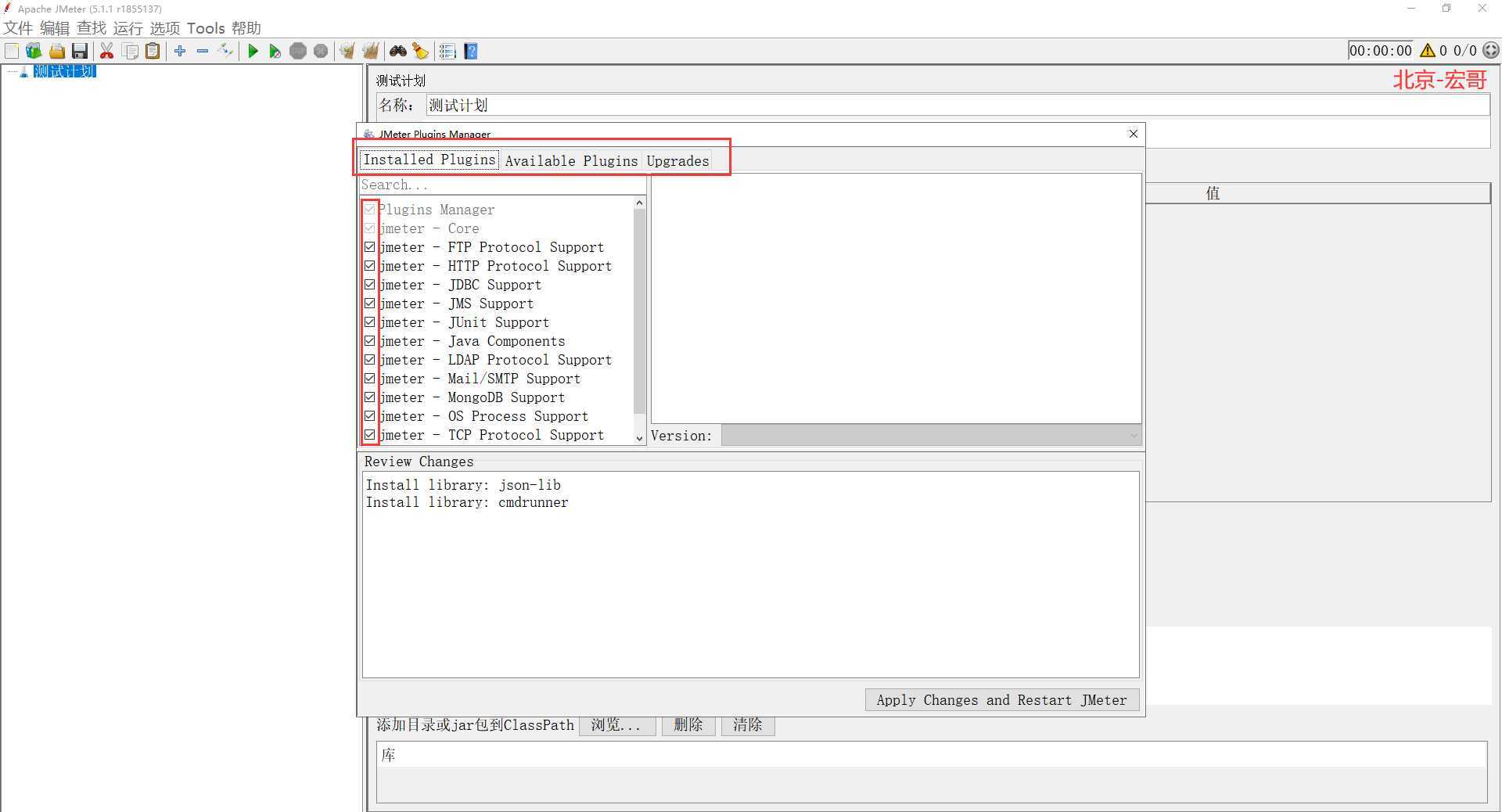This screenshot has height=812, width=1502.
Task: Open the 查找 menu
Action: 92,28
